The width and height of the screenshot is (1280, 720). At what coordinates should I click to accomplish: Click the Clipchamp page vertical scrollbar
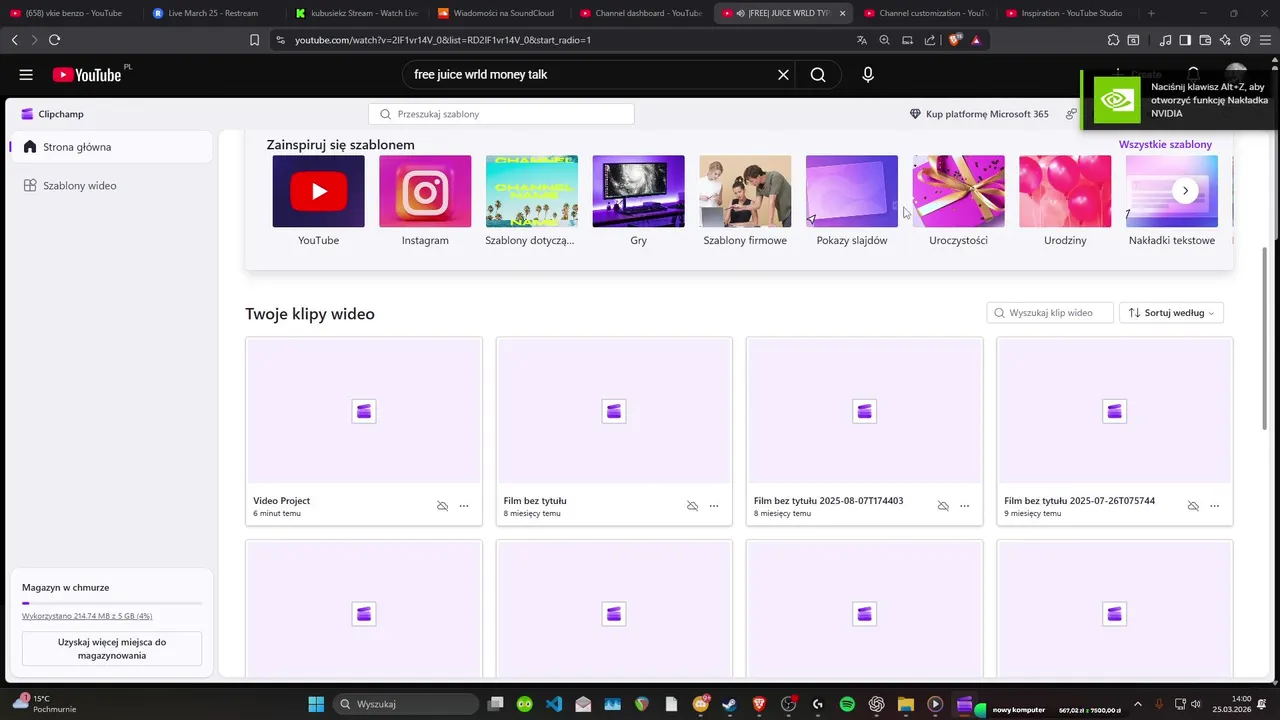point(1266,340)
